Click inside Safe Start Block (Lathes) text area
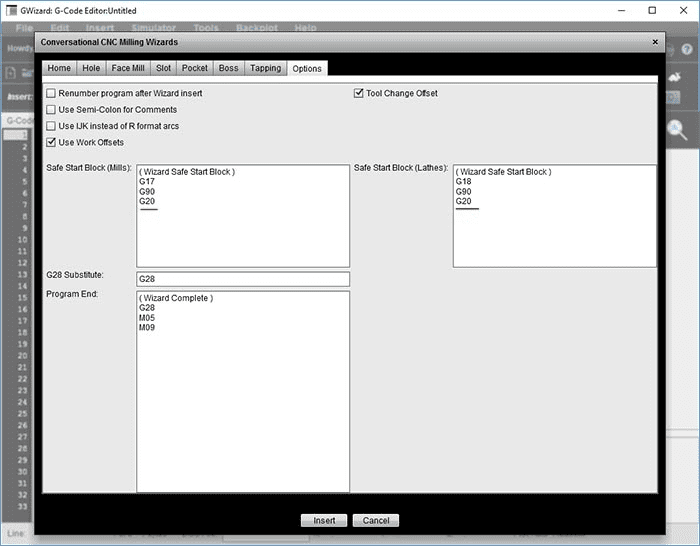Screen dimensions: 700x546 pyautogui.click(x=554, y=216)
